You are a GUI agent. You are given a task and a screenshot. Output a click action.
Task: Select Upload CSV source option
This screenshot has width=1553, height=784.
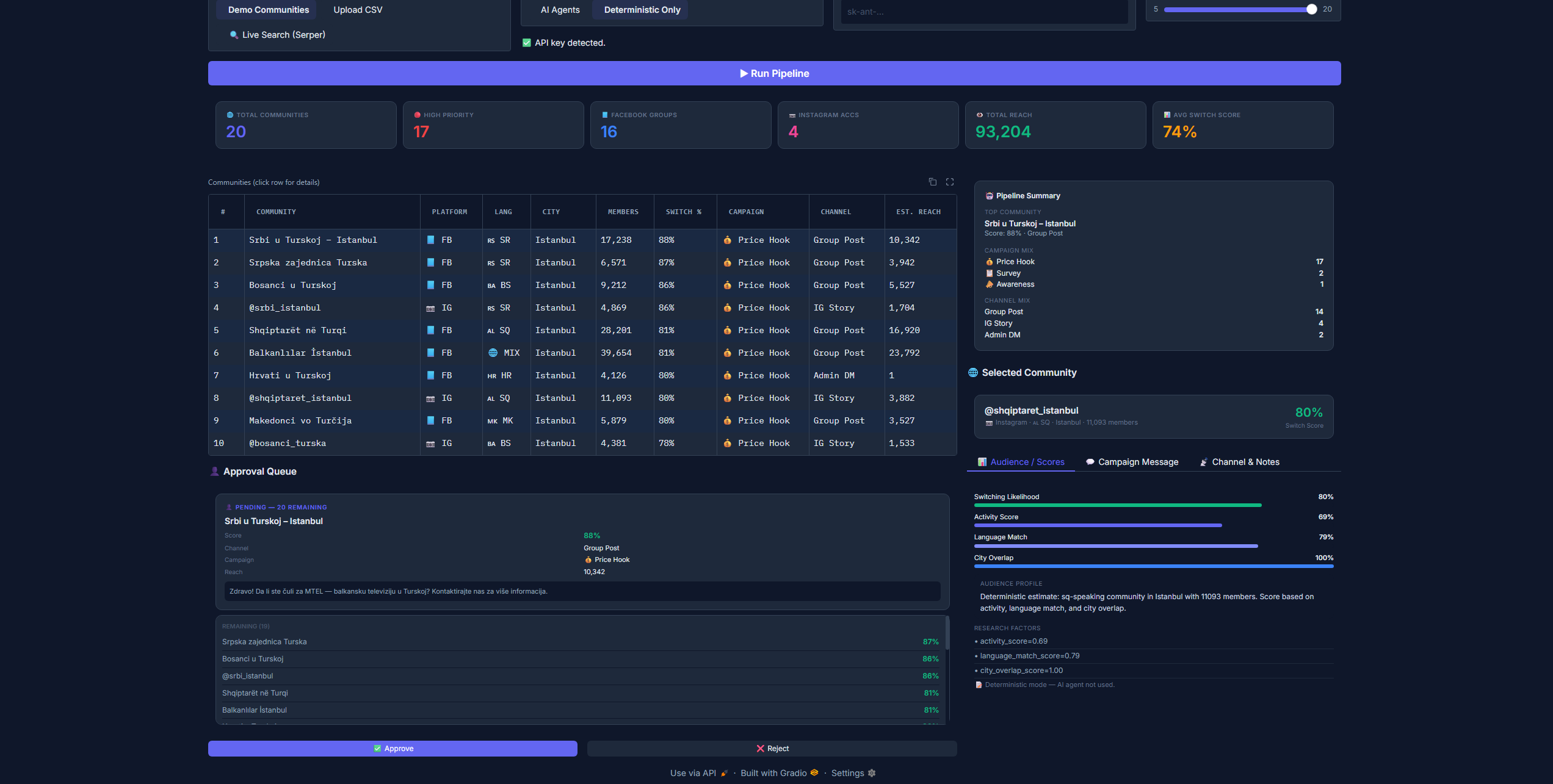point(358,10)
